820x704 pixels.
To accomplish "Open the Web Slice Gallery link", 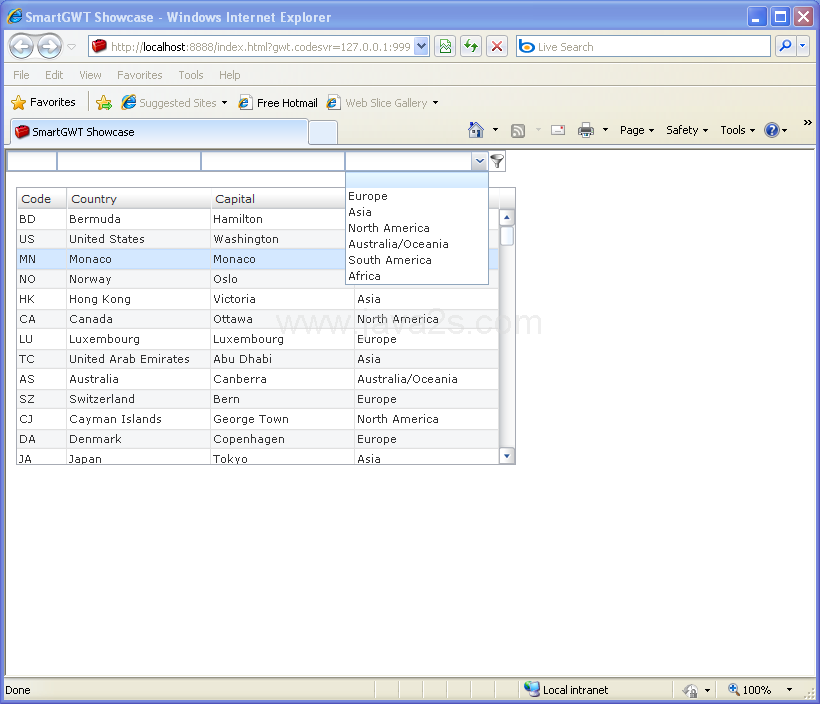I will click(382, 103).
